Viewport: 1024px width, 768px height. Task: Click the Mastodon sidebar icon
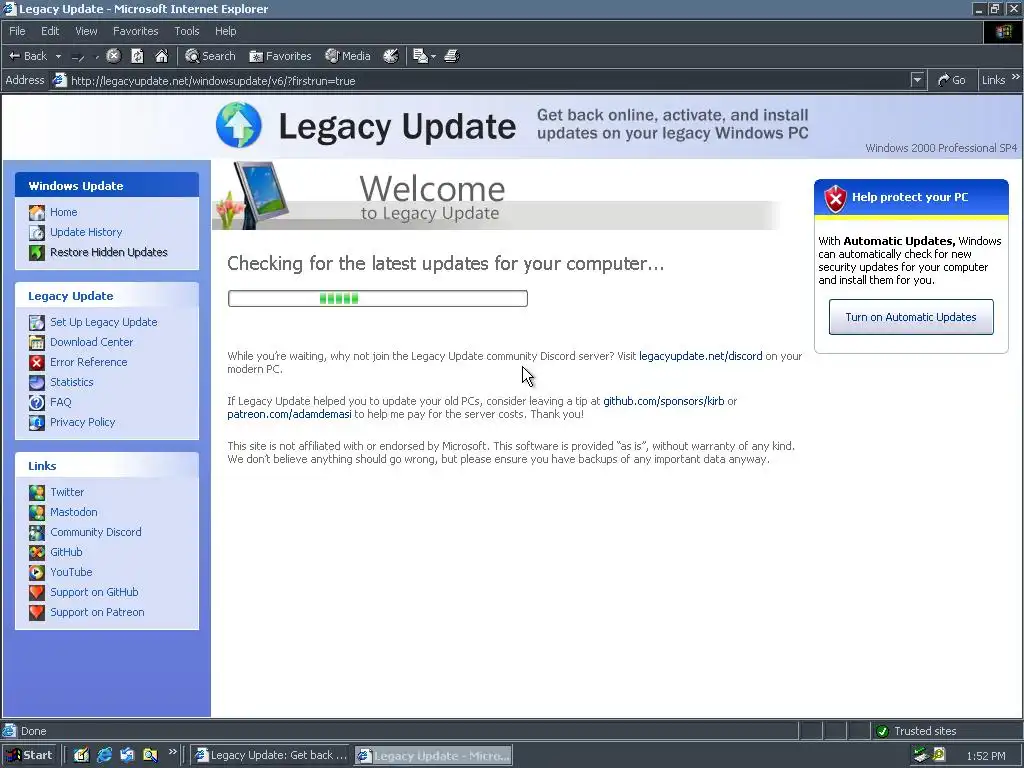[x=37, y=512]
